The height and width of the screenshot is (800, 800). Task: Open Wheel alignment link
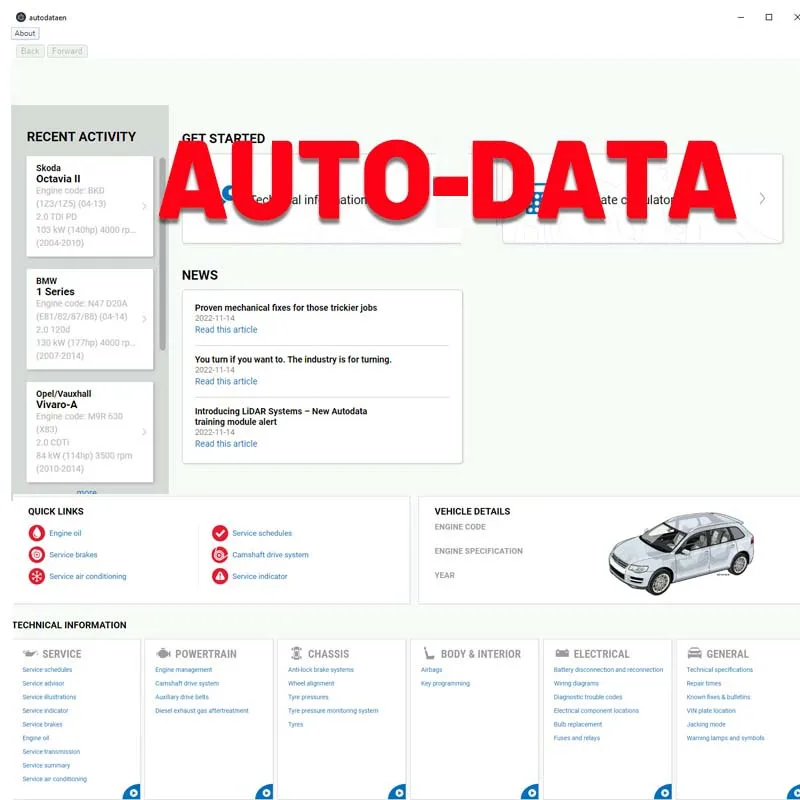point(311,684)
